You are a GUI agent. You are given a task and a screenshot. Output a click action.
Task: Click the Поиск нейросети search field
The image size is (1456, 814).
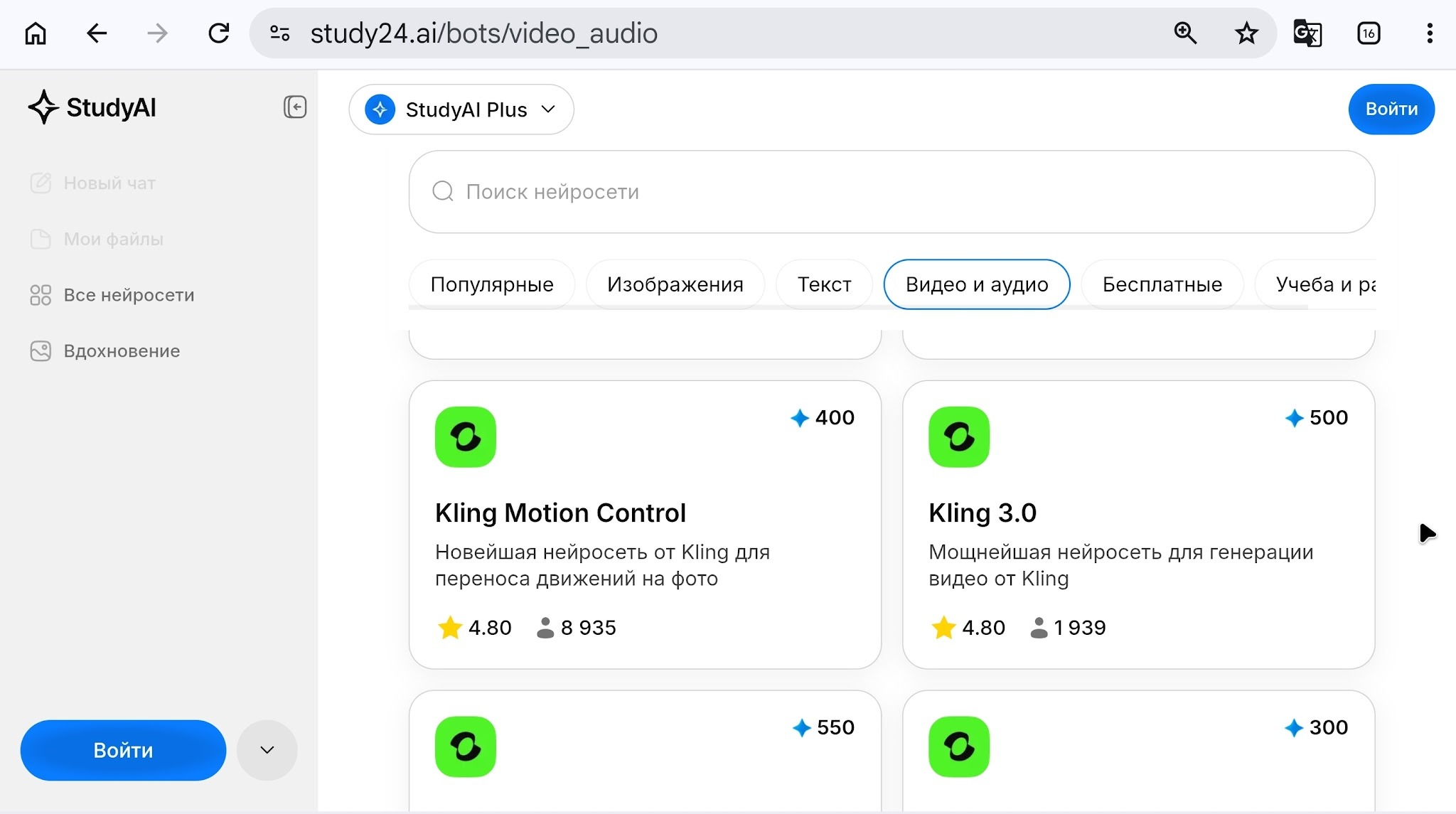pyautogui.click(x=892, y=191)
